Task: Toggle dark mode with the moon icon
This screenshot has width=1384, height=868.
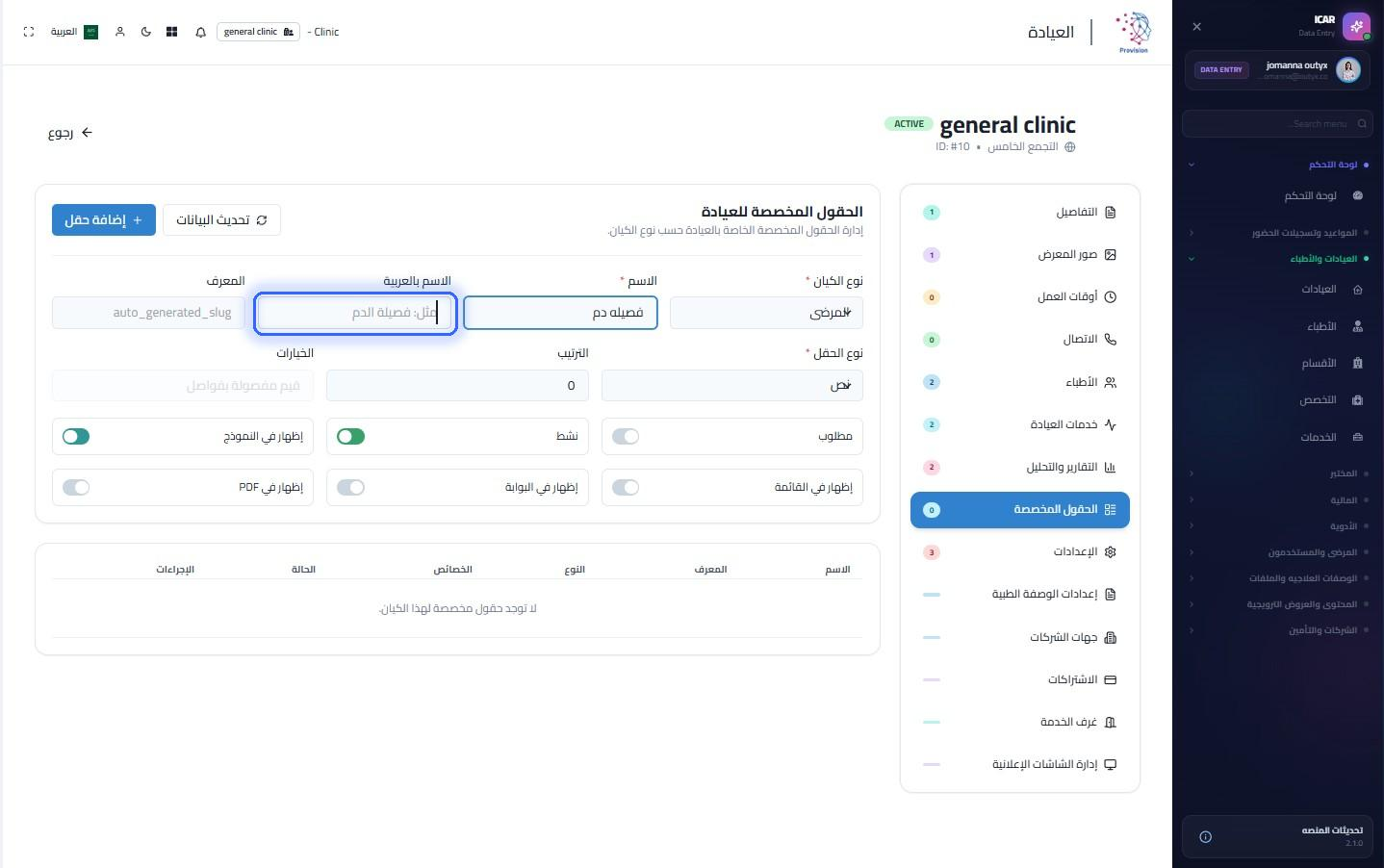Action: click(146, 32)
